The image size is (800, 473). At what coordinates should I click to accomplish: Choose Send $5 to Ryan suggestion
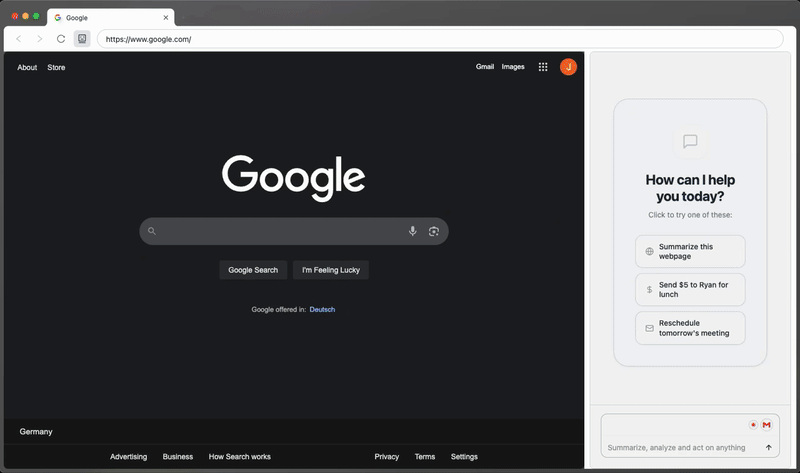(x=690, y=289)
